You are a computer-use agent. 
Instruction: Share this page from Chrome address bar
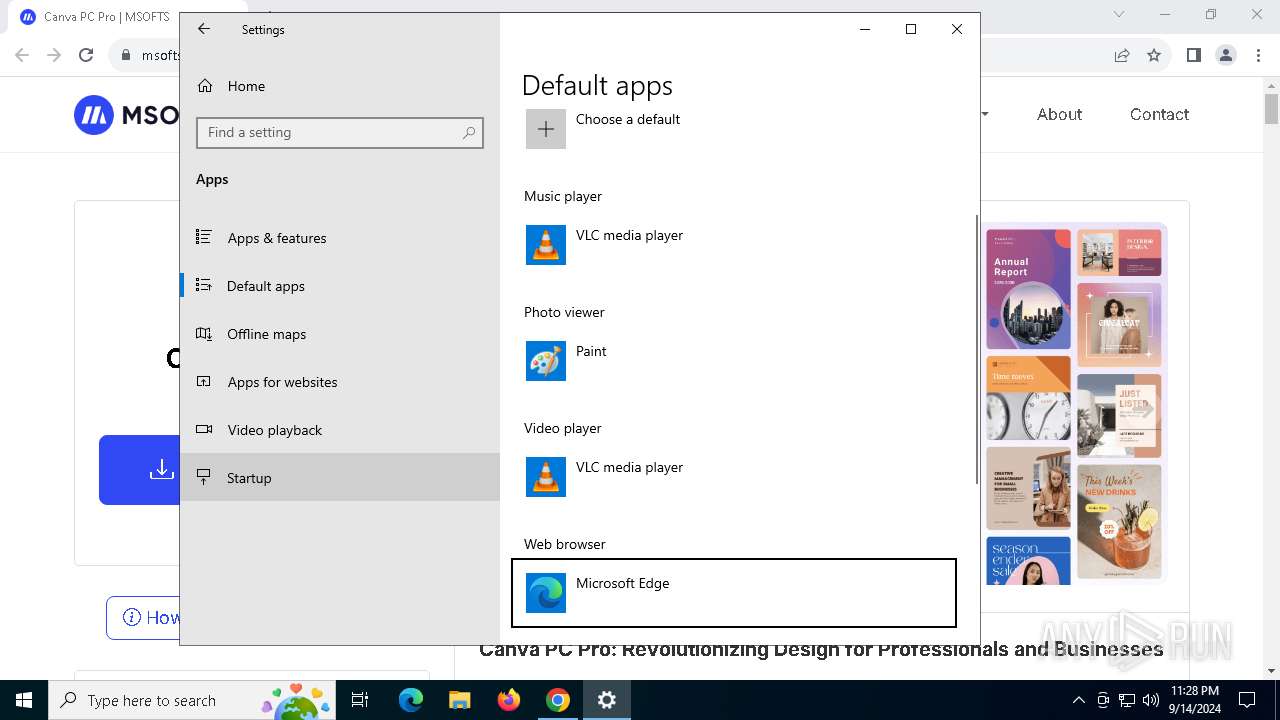(x=1122, y=55)
